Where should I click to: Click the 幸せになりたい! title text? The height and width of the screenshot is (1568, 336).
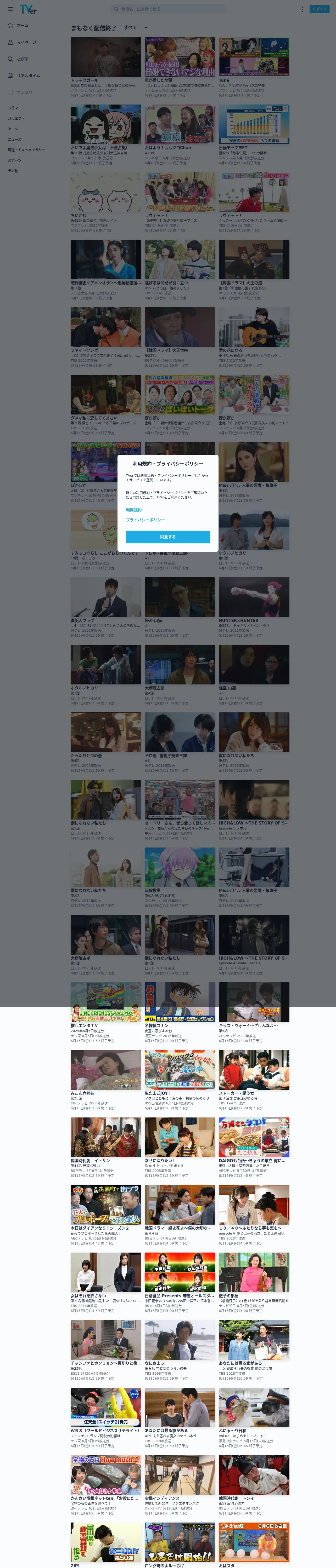pyautogui.click(x=159, y=1161)
